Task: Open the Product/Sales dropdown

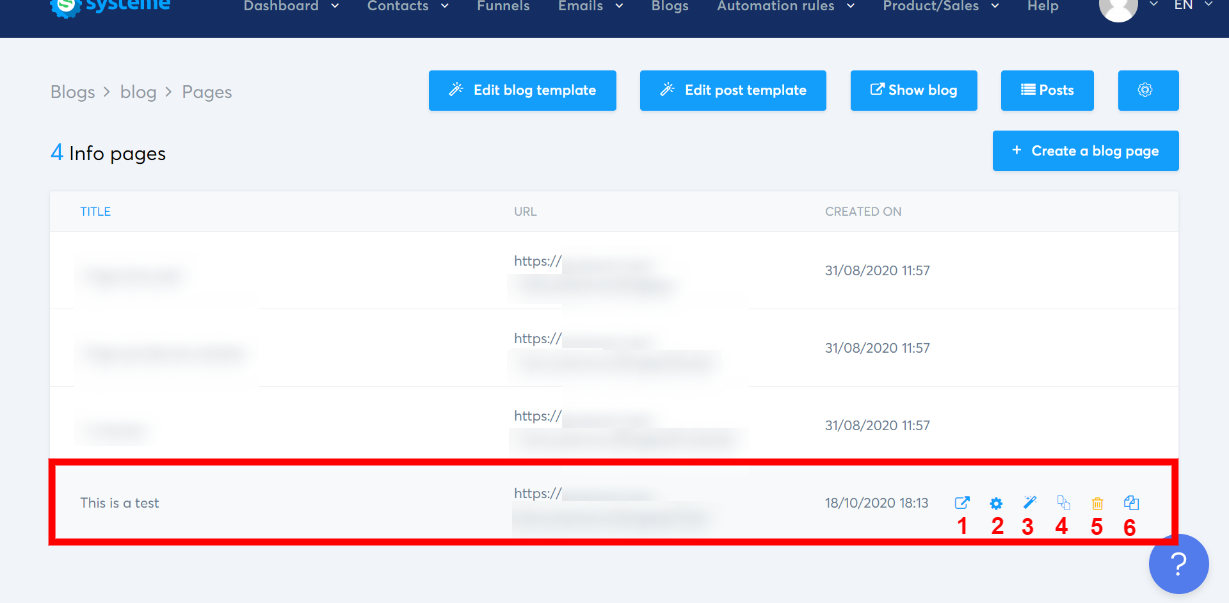Action: point(931,7)
